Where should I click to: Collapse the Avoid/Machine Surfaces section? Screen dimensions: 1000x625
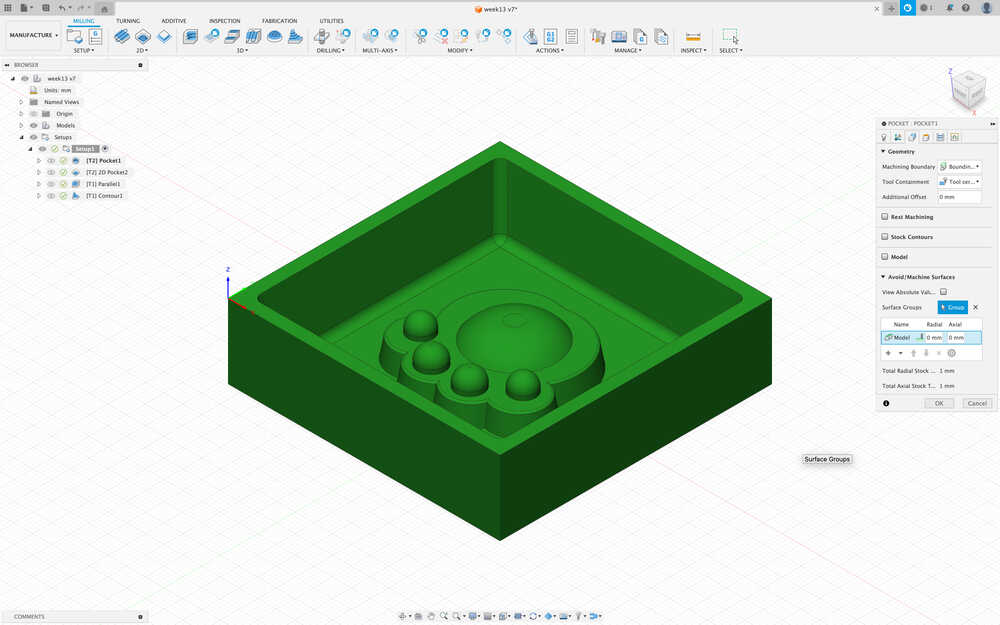(x=883, y=277)
